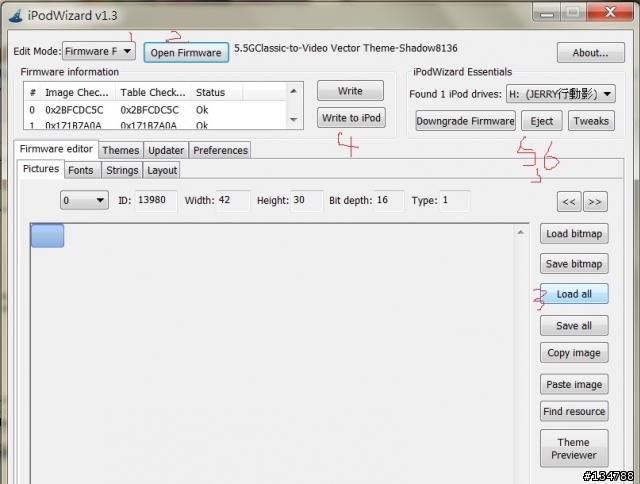Click firmware list scroll down arrow

(293, 120)
